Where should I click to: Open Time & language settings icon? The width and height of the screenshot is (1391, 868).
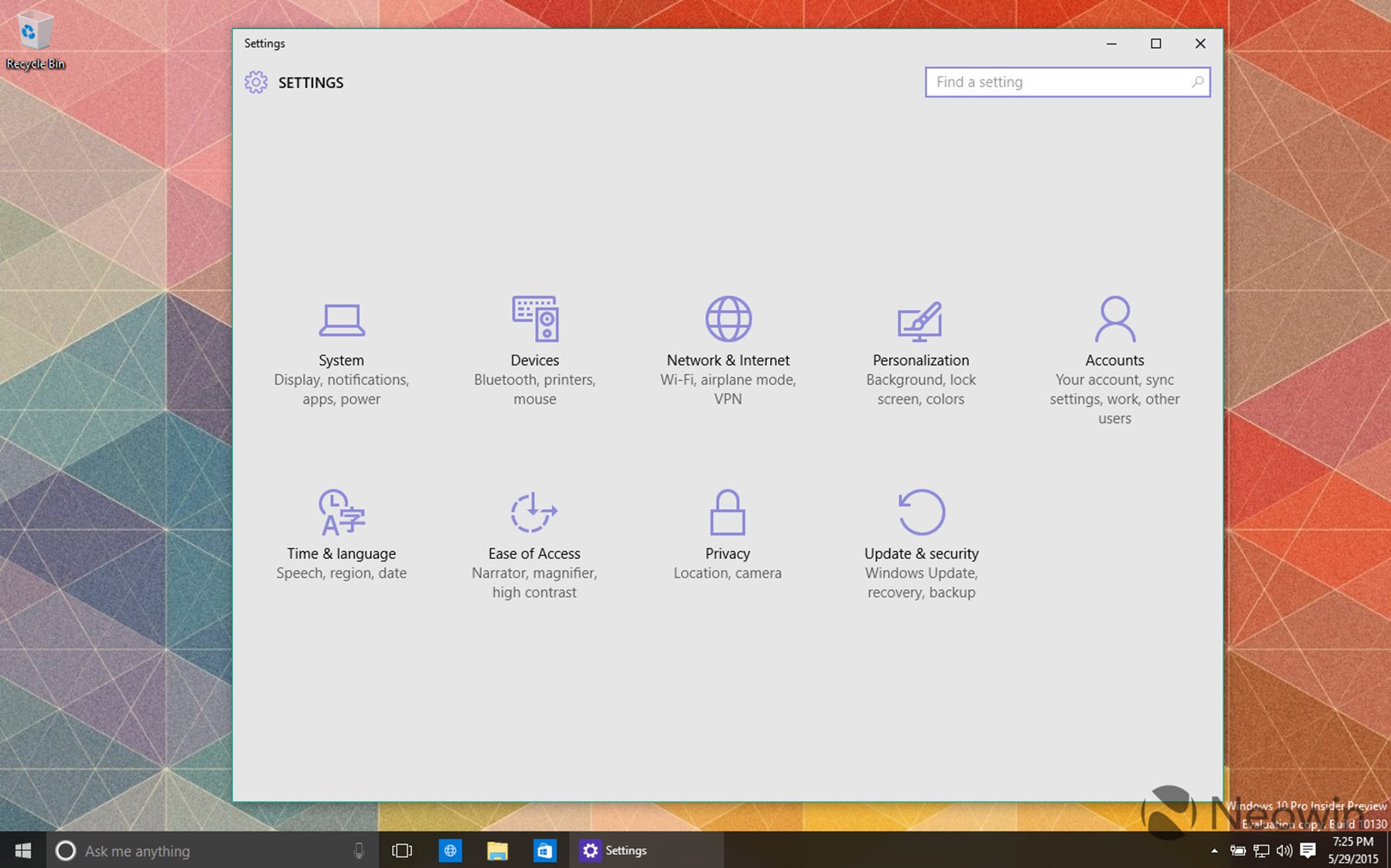pos(341,512)
